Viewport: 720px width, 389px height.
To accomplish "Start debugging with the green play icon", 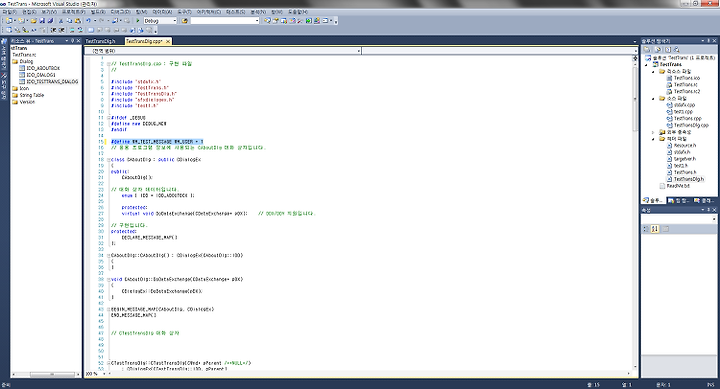I will point(138,21).
